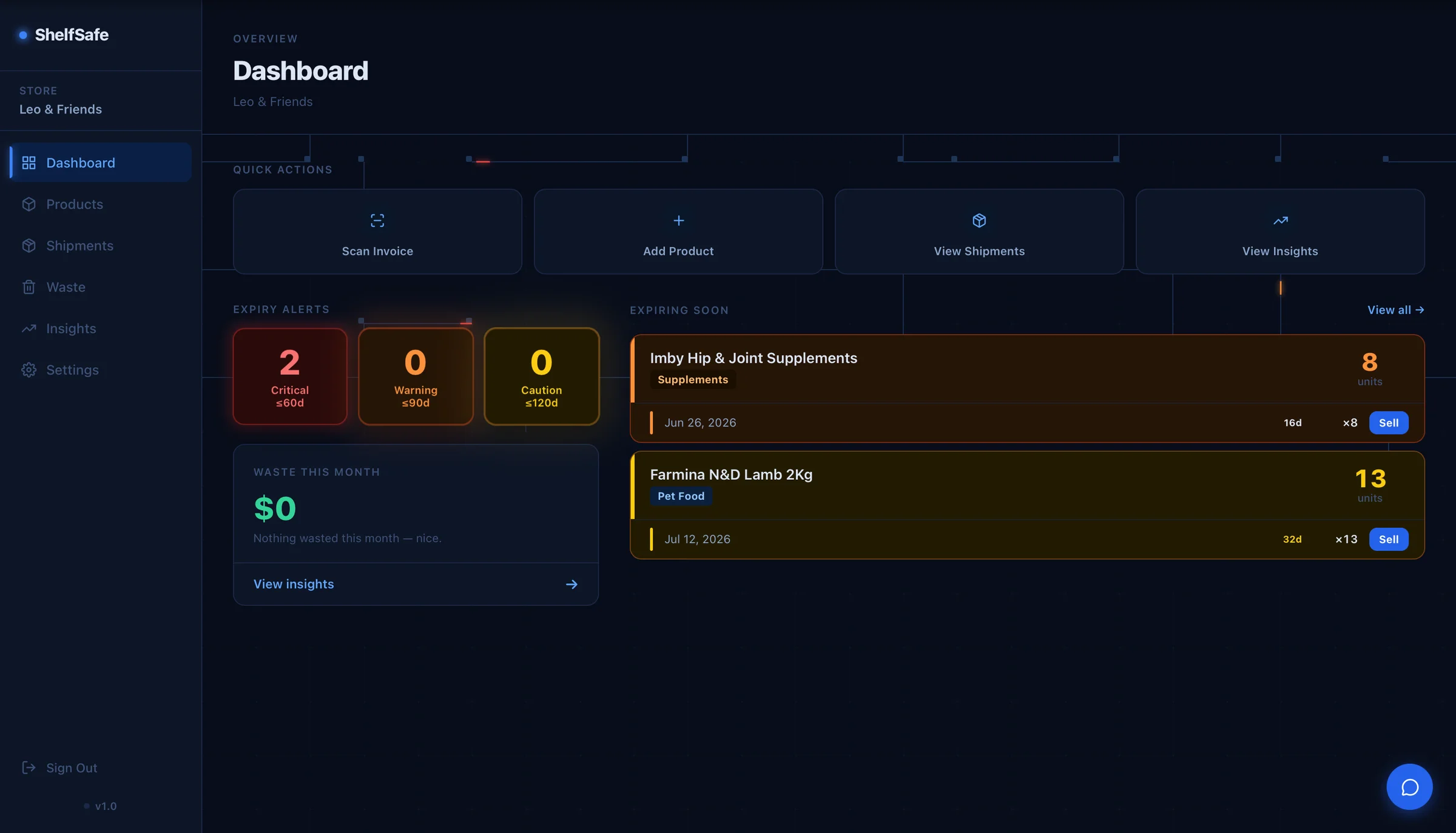Click the Shipments package icon in sidebar
1456x833 pixels.
click(x=29, y=246)
